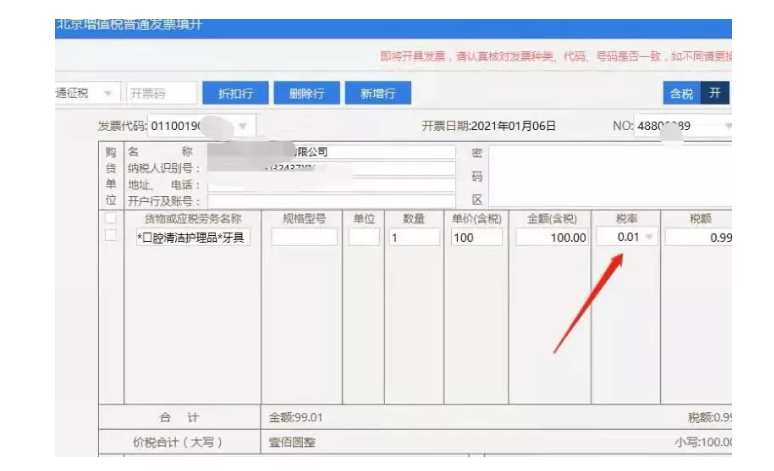Click the 税率 column header
The height and width of the screenshot is (471, 774).
click(x=626, y=218)
